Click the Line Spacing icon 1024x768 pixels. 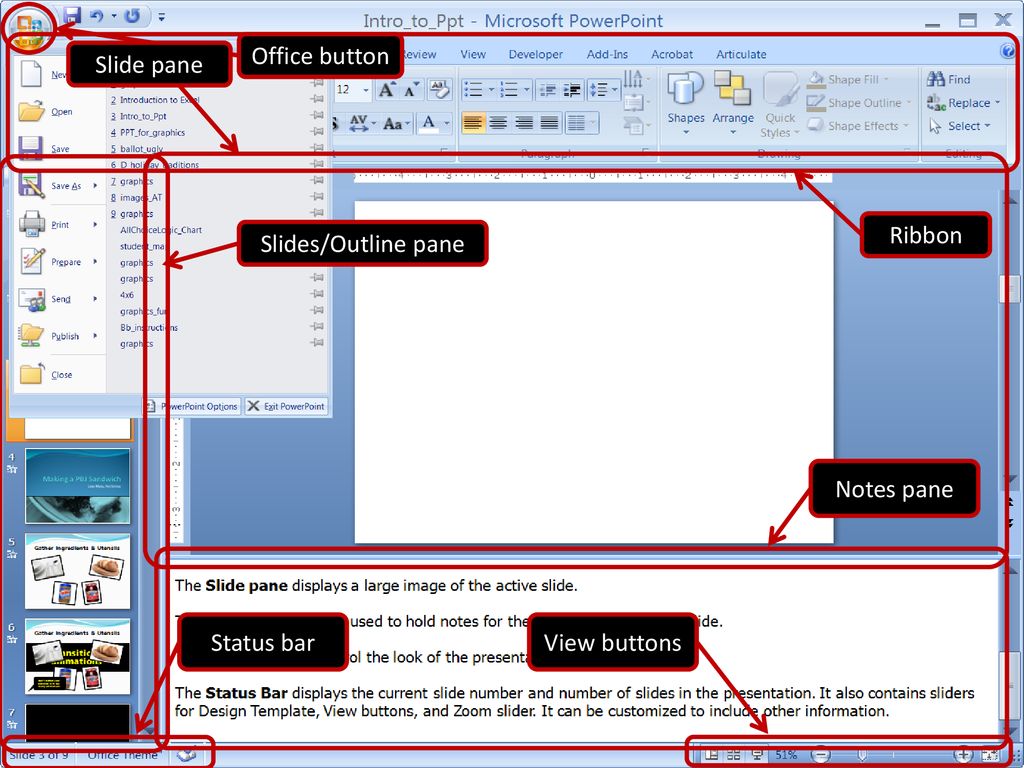pyautogui.click(x=599, y=89)
